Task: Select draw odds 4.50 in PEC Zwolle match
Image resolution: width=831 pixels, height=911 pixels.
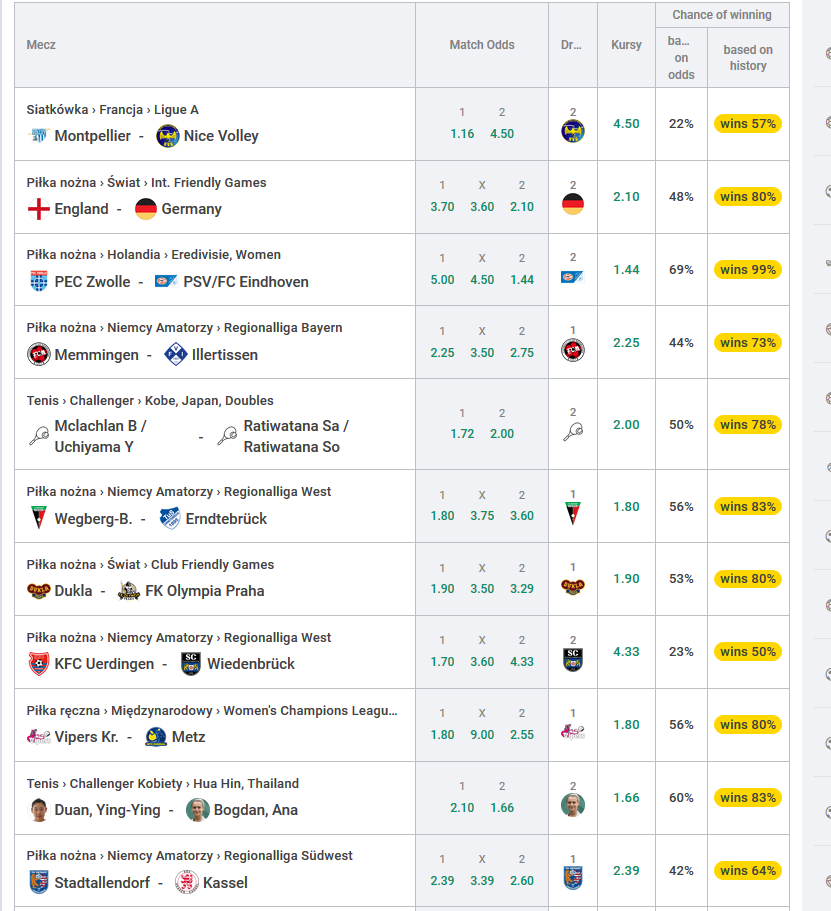Action: pos(482,280)
